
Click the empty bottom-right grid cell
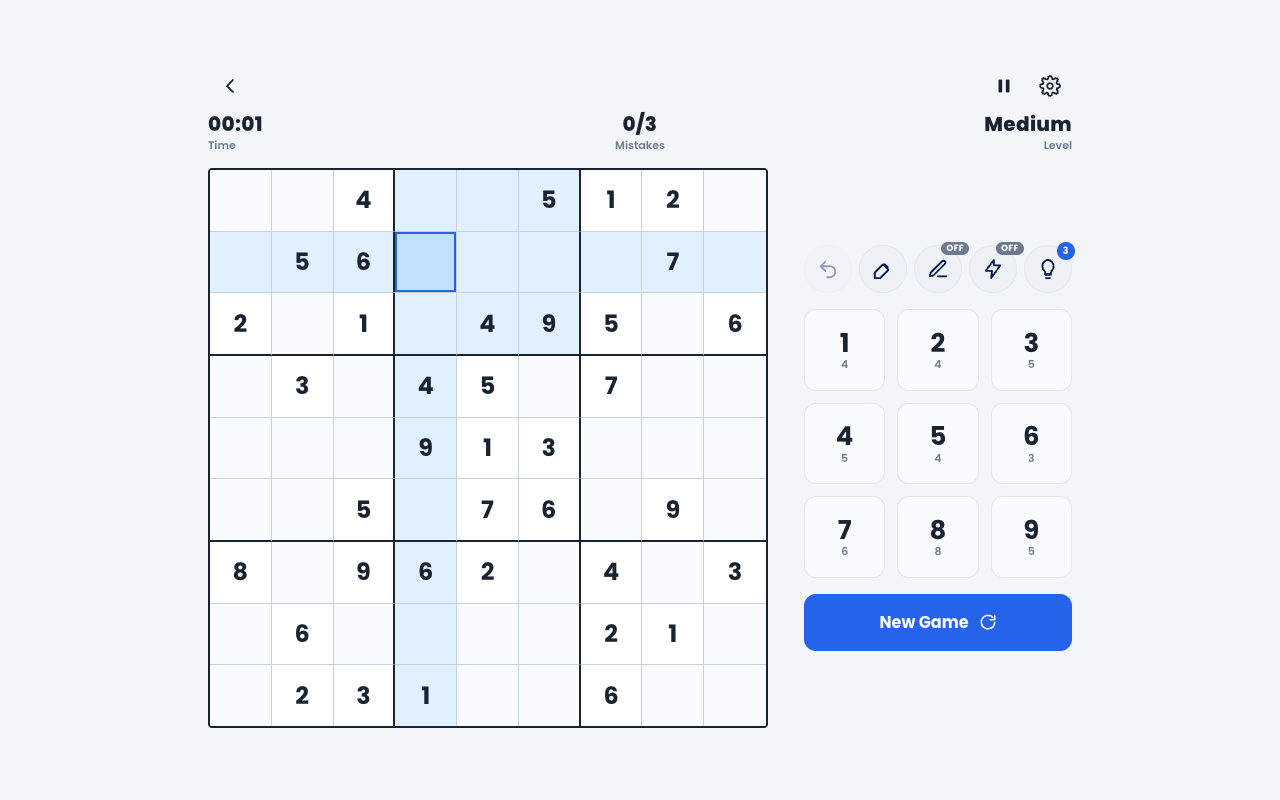(x=735, y=695)
